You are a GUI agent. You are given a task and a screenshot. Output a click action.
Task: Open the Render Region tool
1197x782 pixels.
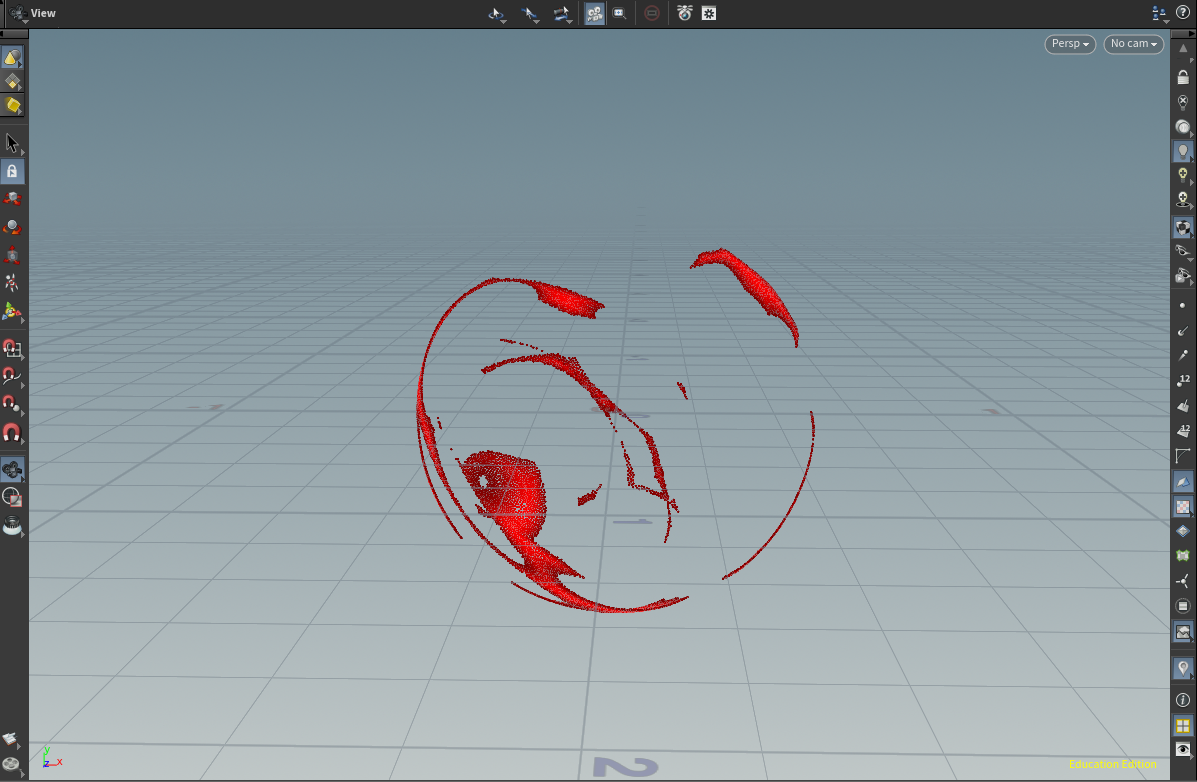[x=12, y=498]
